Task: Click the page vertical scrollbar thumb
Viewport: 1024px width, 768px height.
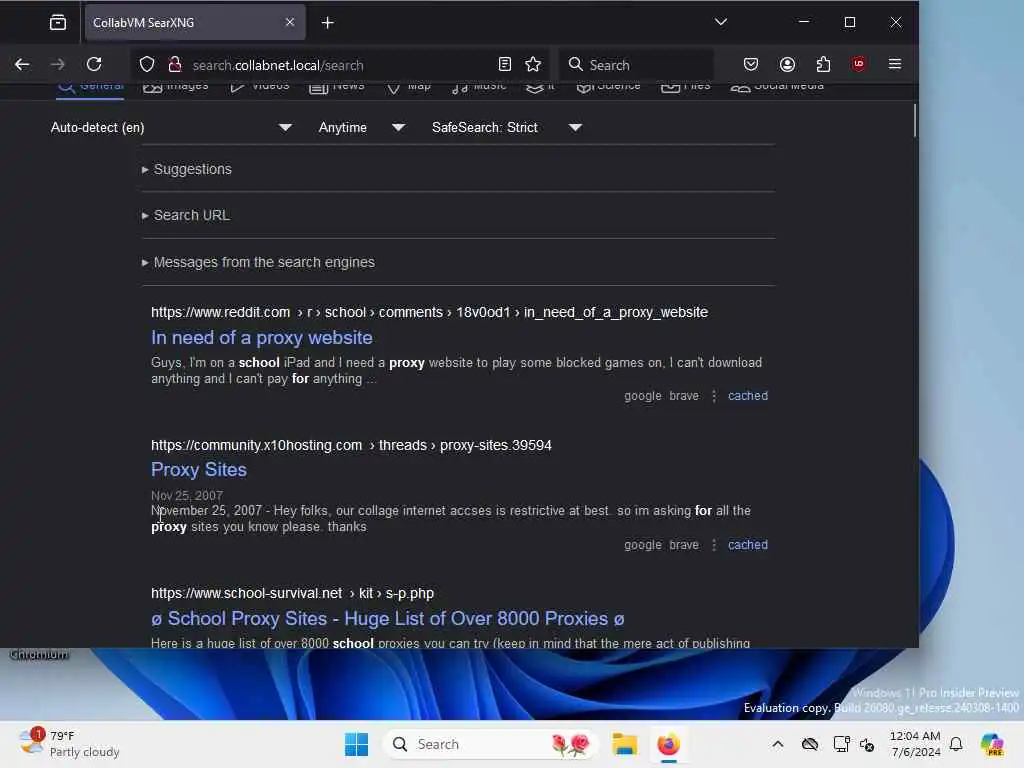Action: click(914, 121)
